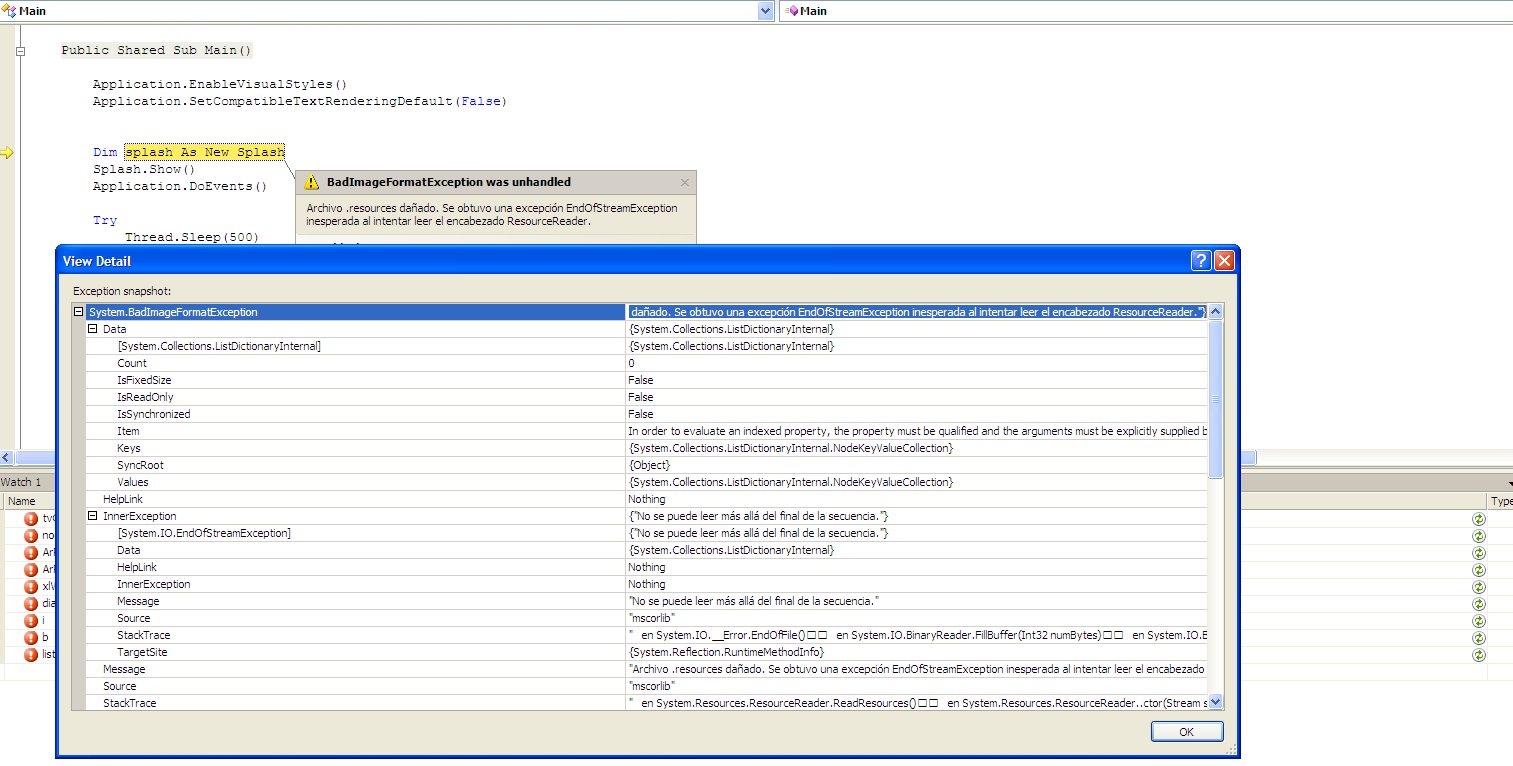Click the error icon of the no watch row

31,536
